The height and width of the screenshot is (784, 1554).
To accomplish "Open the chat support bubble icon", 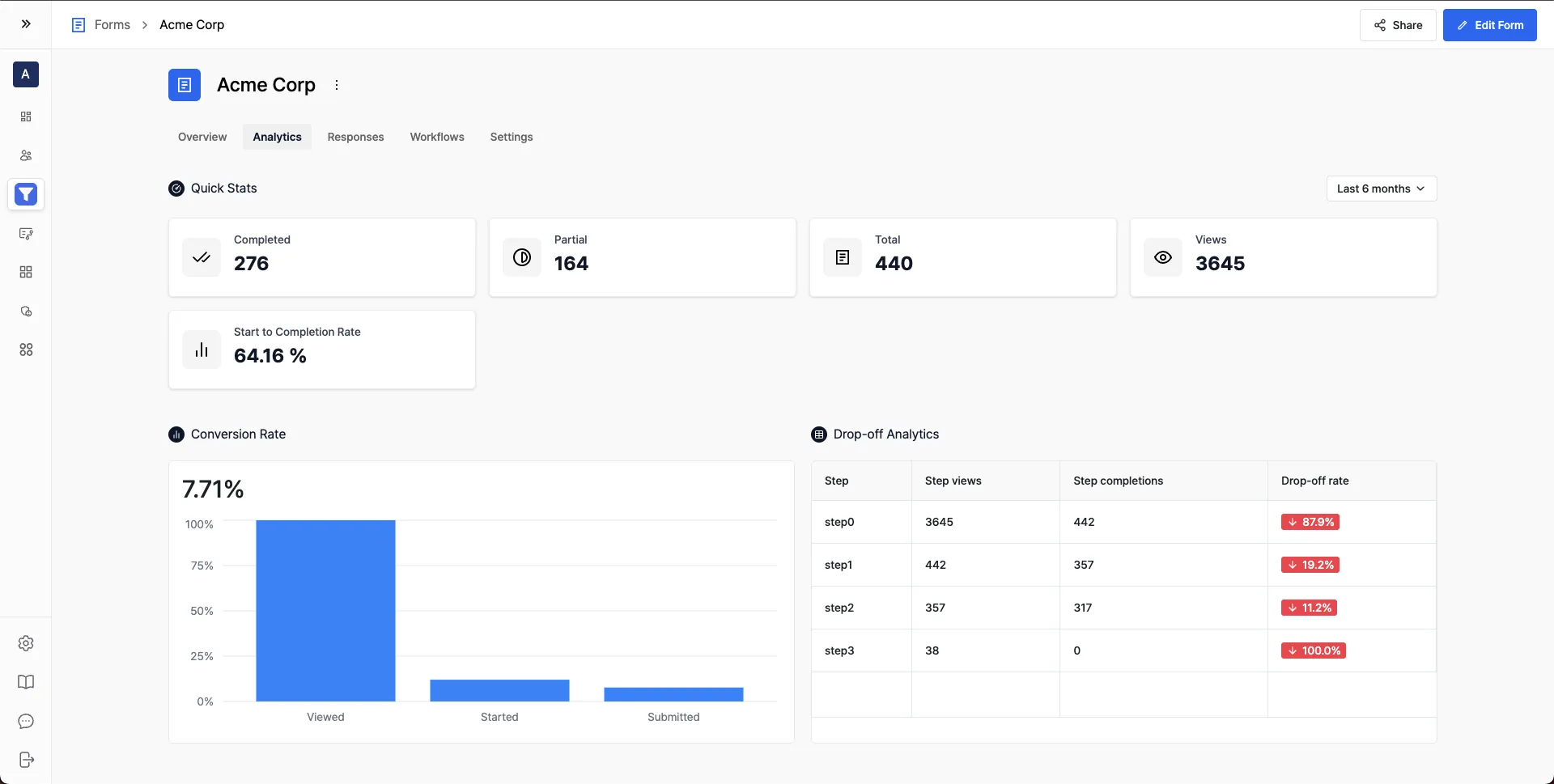I will pyautogui.click(x=26, y=721).
